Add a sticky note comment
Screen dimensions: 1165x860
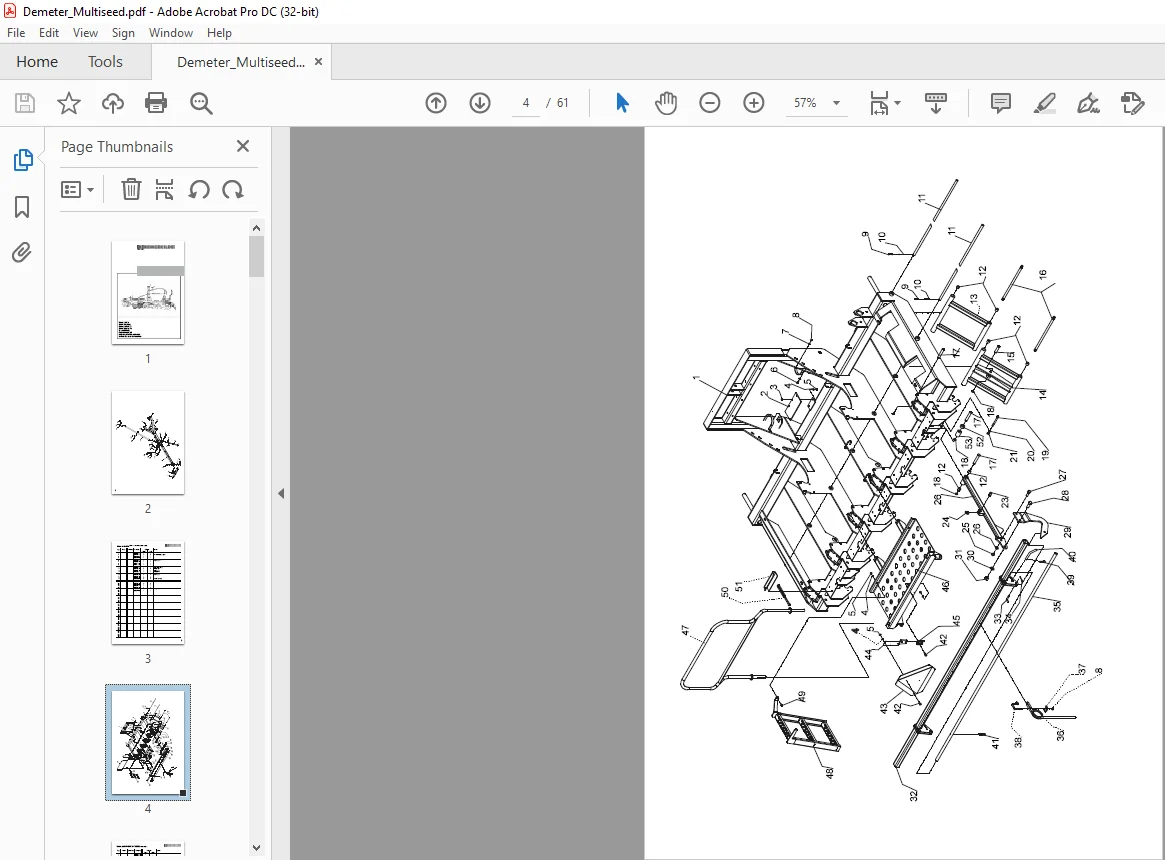(x=1001, y=103)
